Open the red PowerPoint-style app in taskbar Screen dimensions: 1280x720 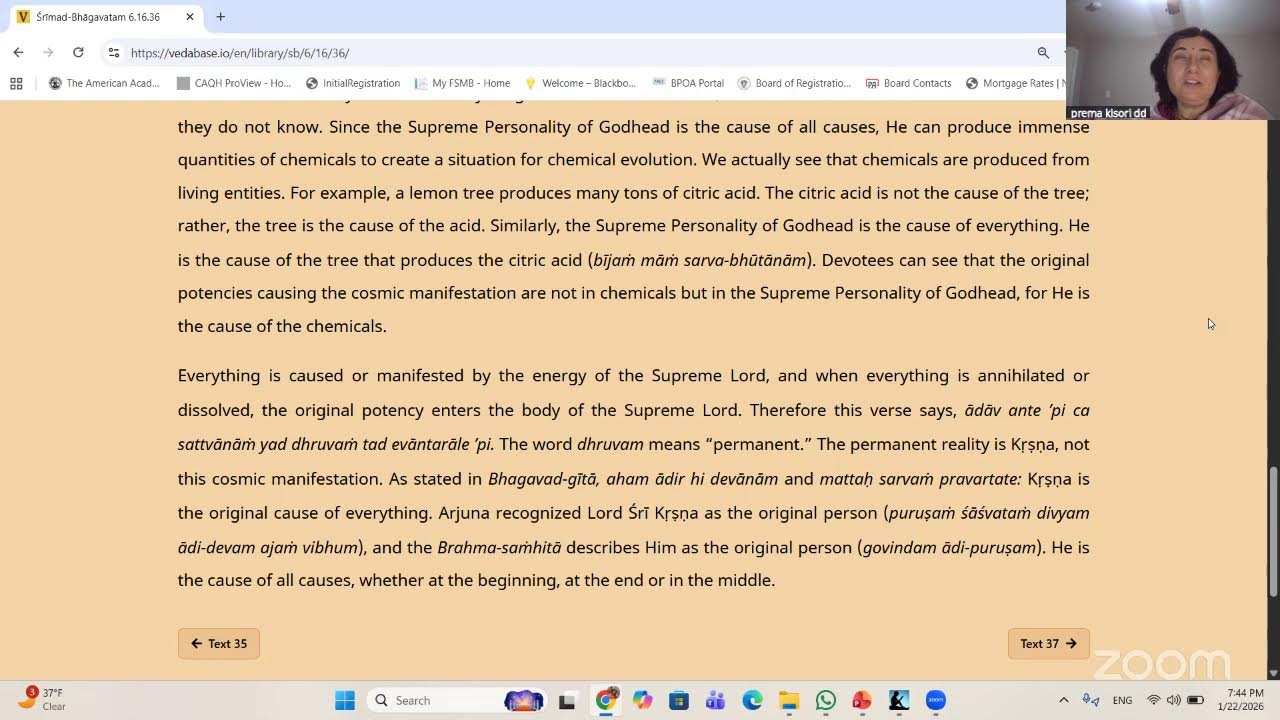pyautogui.click(x=862, y=700)
